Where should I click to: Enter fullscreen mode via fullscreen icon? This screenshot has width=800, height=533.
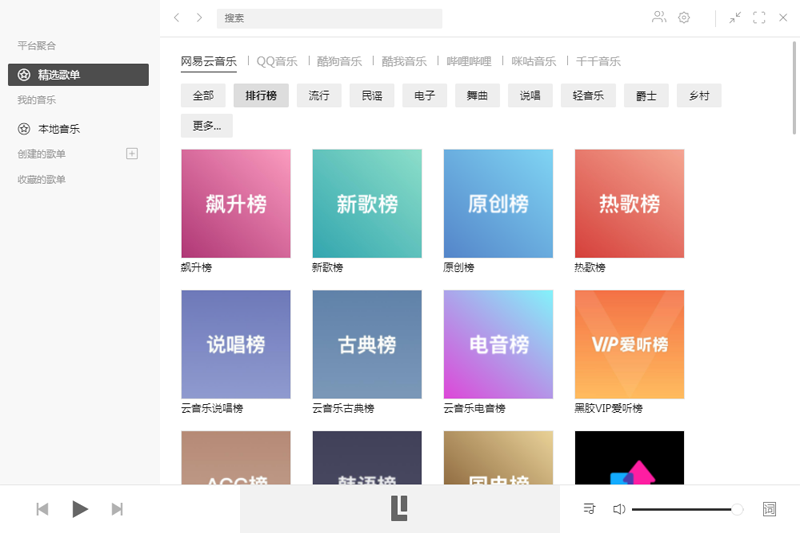point(759,17)
